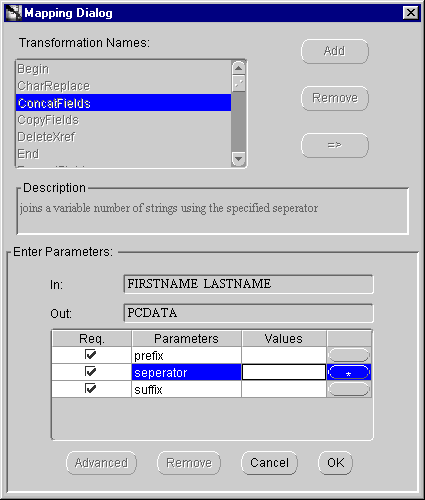The height and width of the screenshot is (500, 425).
Task: Click the blank button in prefix row
Action: tap(349, 355)
